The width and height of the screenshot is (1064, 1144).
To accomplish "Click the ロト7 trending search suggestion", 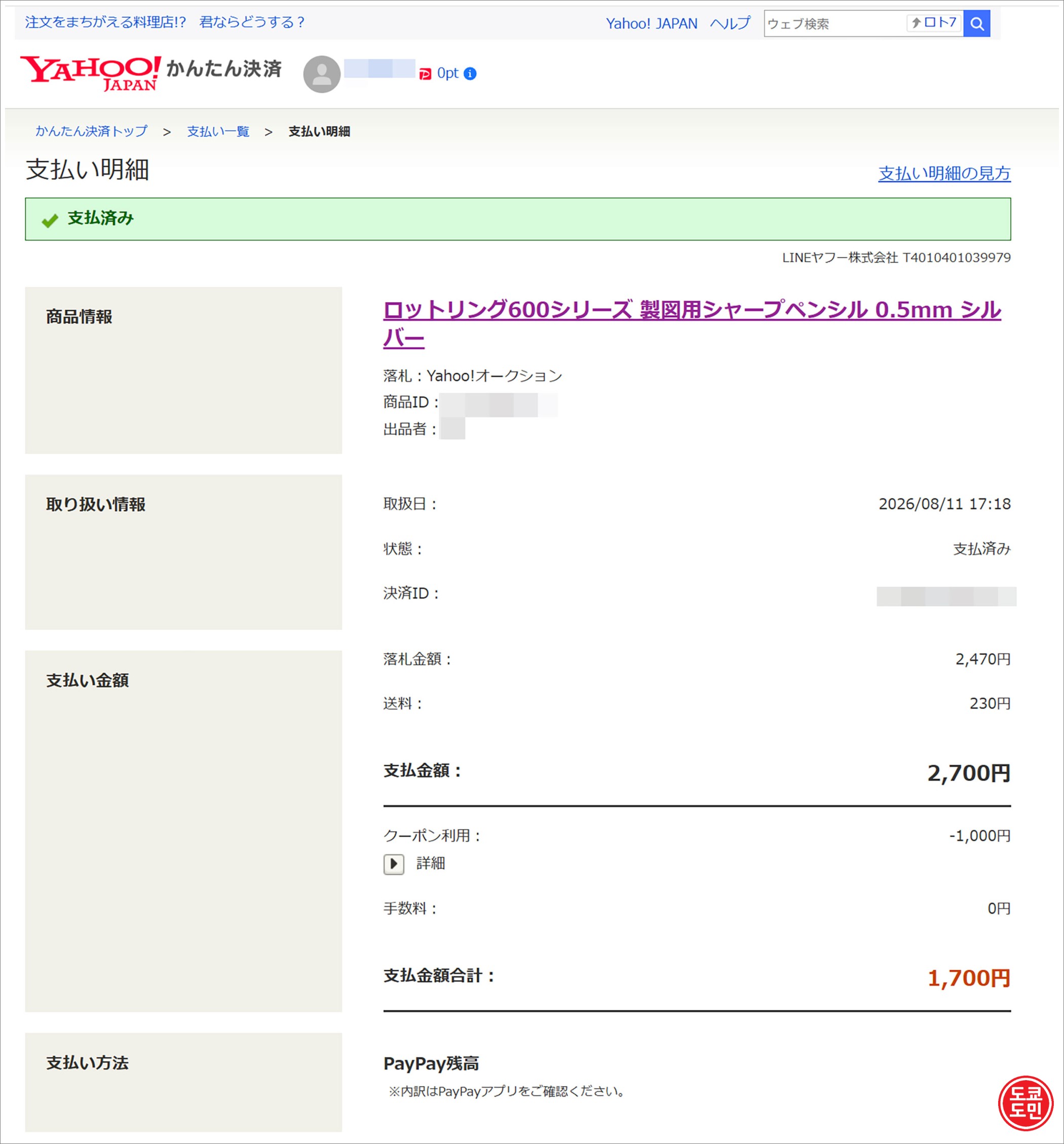I will tap(934, 23).
